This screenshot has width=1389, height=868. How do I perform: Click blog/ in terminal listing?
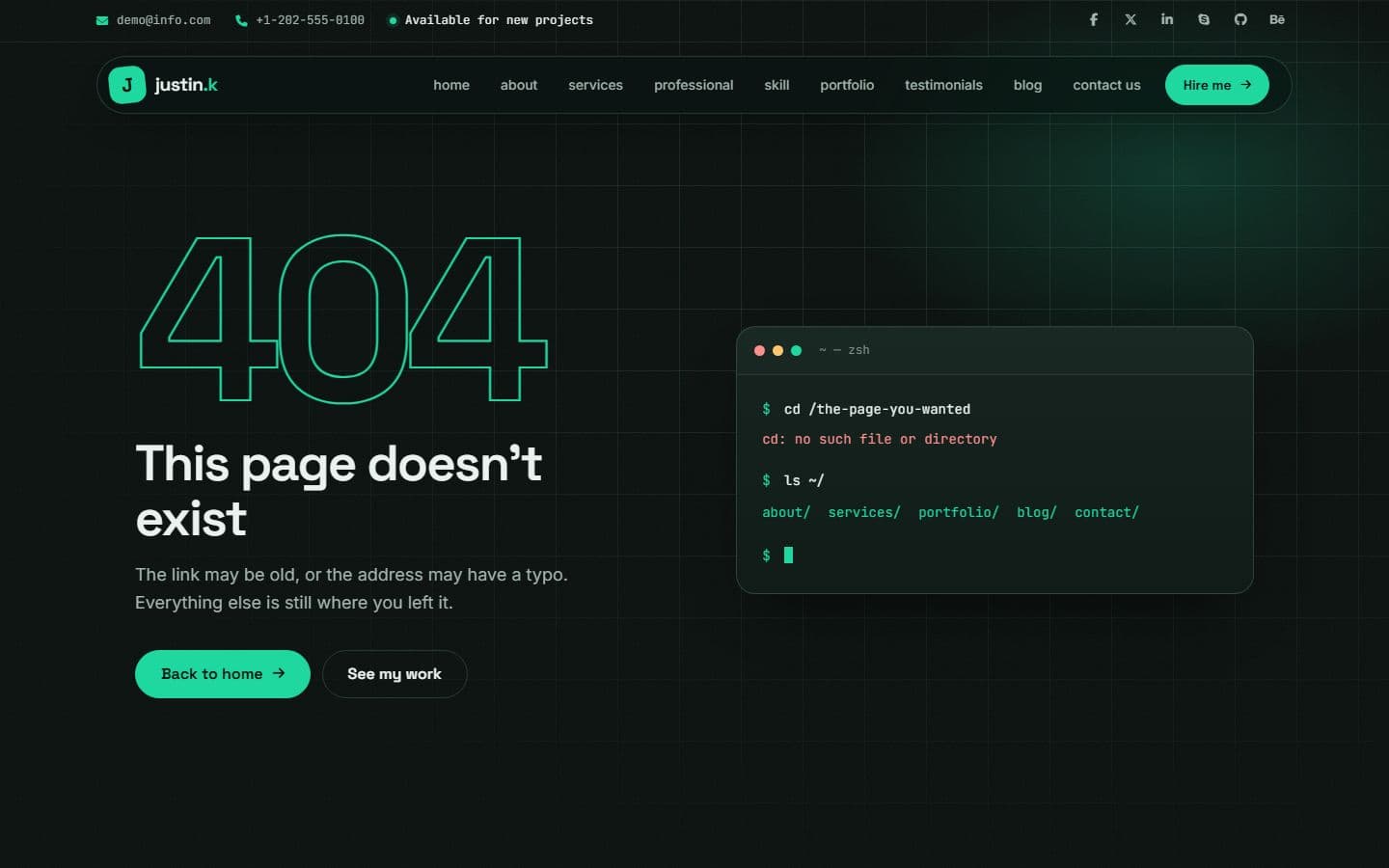(1037, 512)
